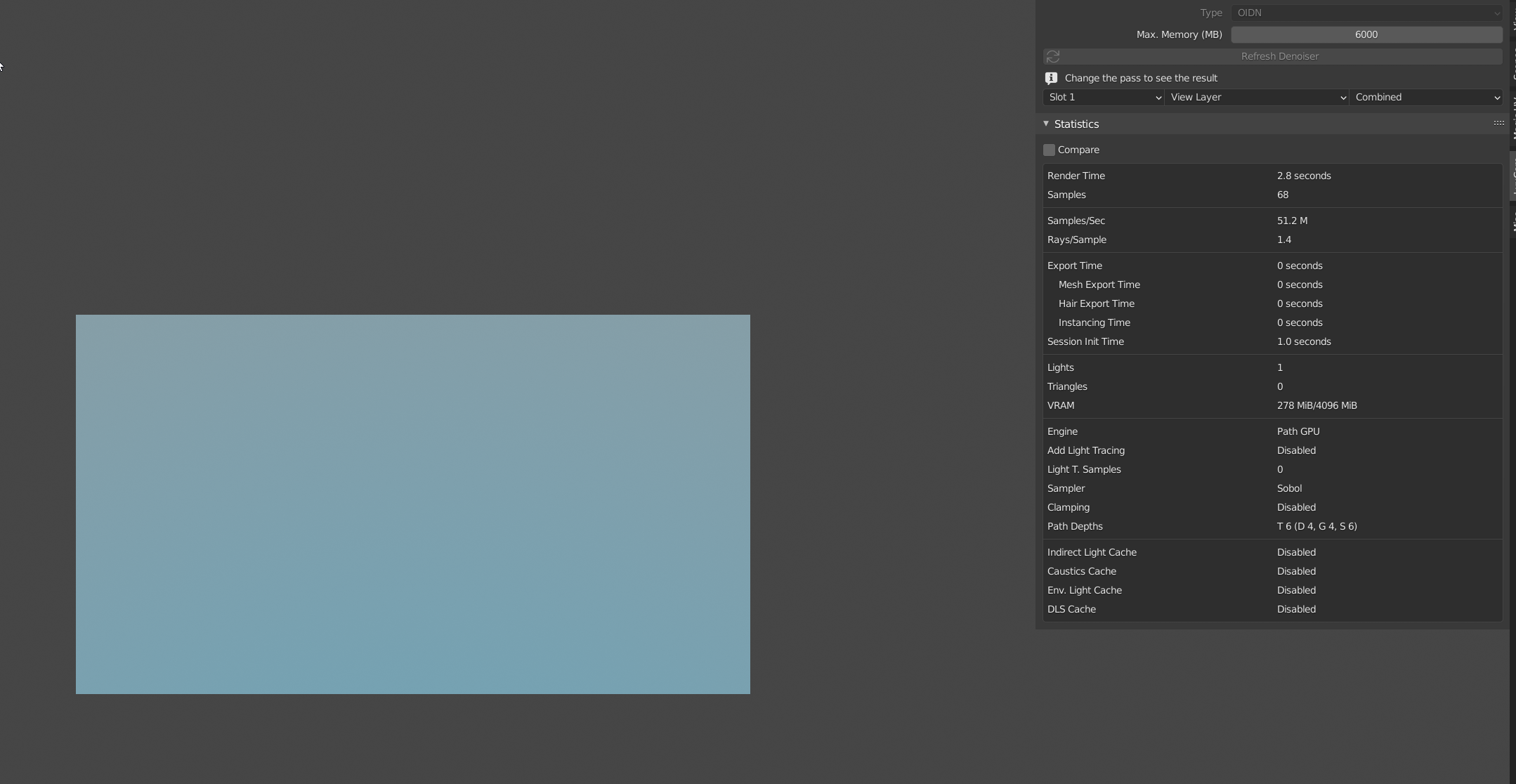Collapse the Statistics panel triangle
1516x784 pixels.
tap(1046, 124)
